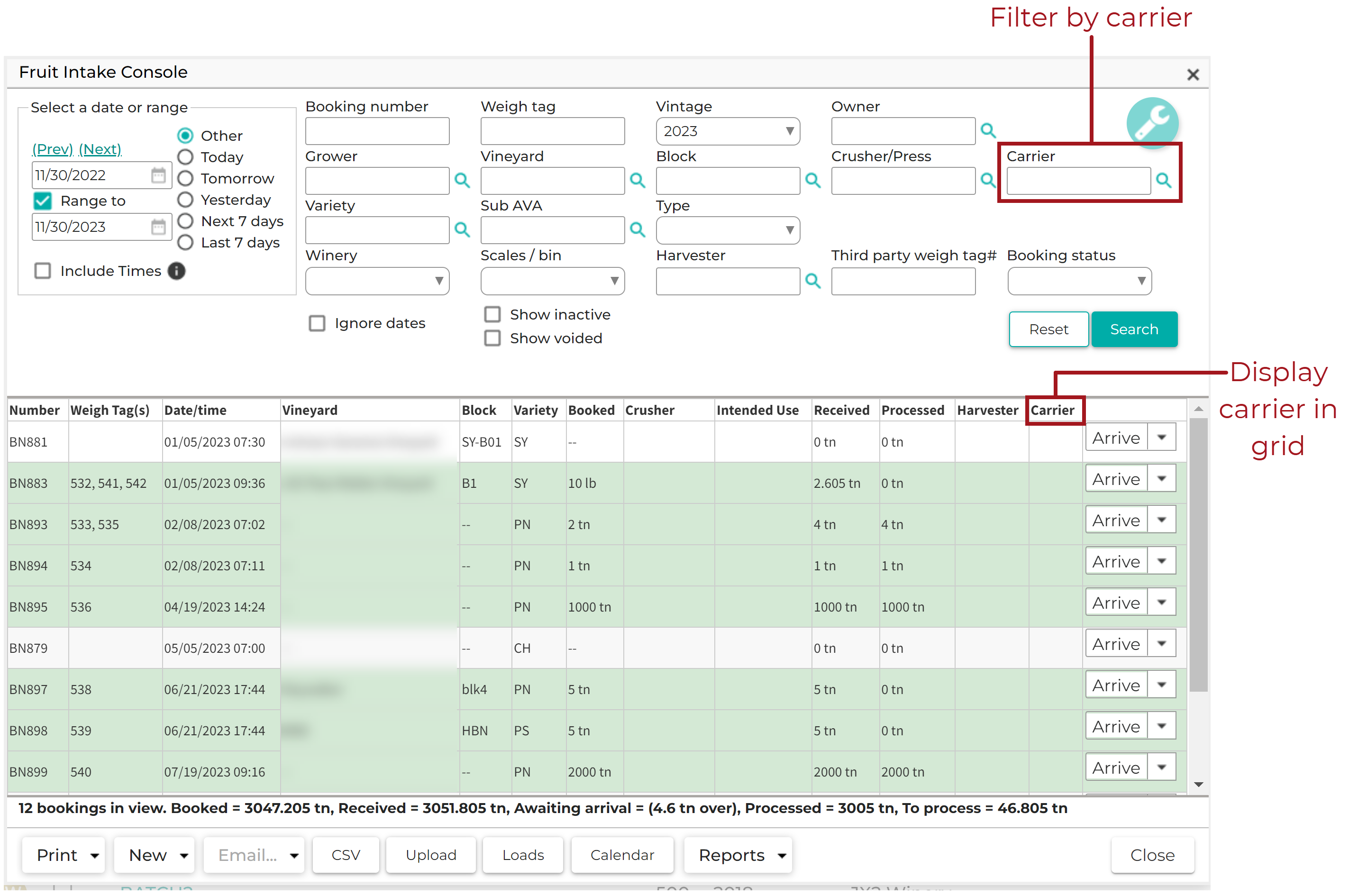Go to the (Next) date link
This screenshot has height=896, width=1358.
tap(100, 150)
